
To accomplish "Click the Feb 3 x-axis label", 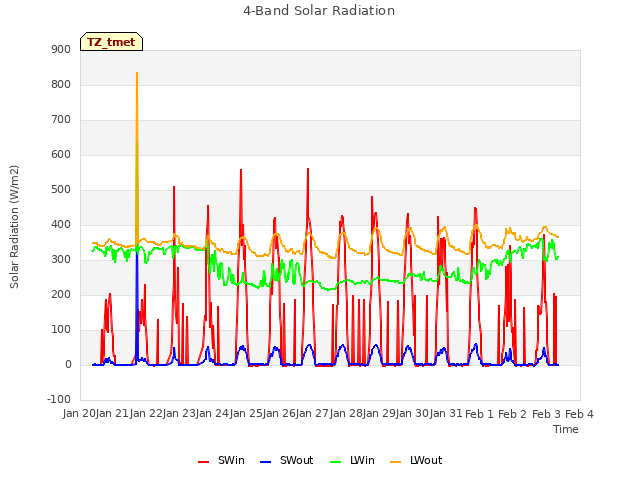I will (x=546, y=414).
